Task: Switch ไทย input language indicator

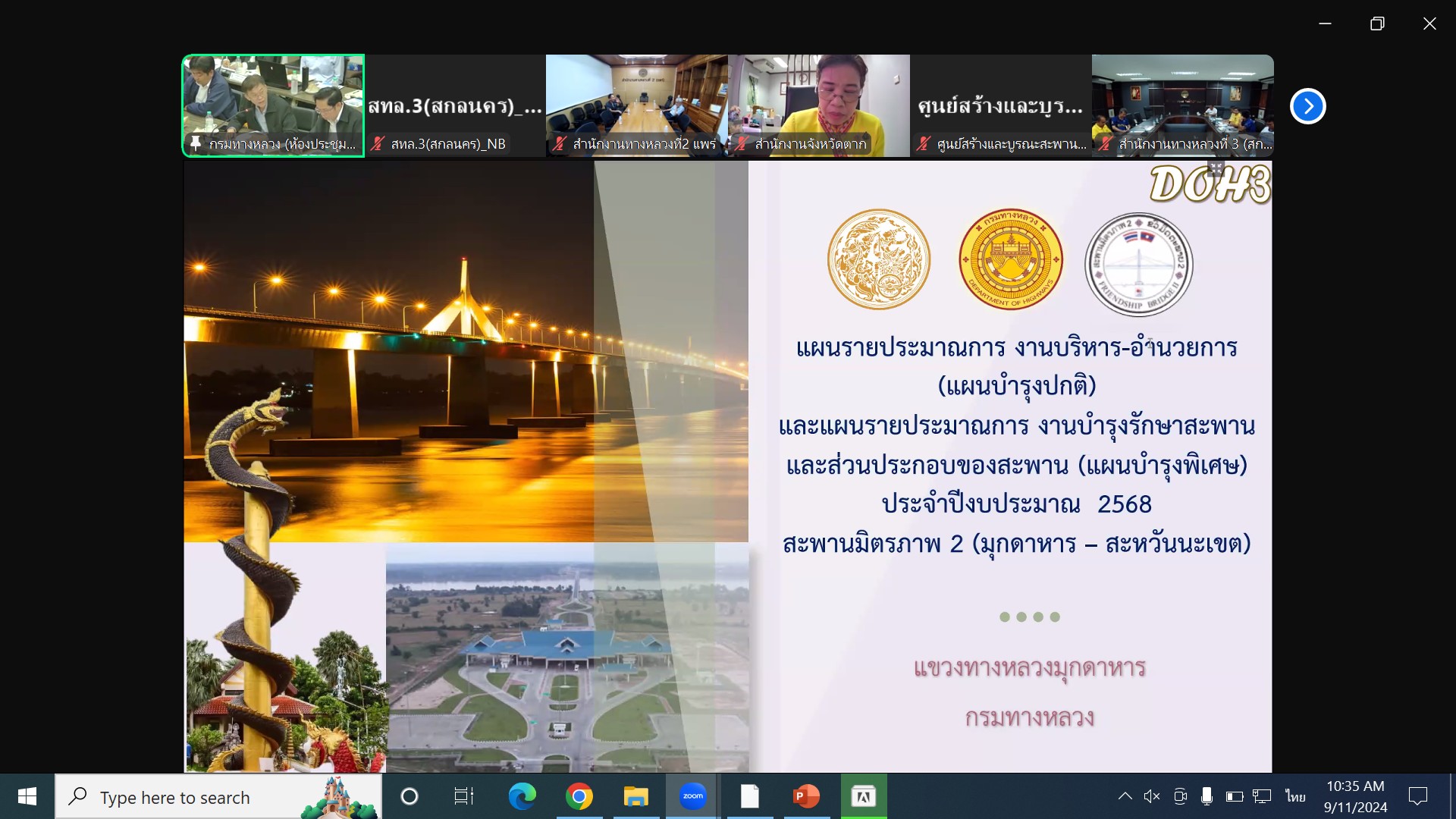Action: pyautogui.click(x=1295, y=796)
